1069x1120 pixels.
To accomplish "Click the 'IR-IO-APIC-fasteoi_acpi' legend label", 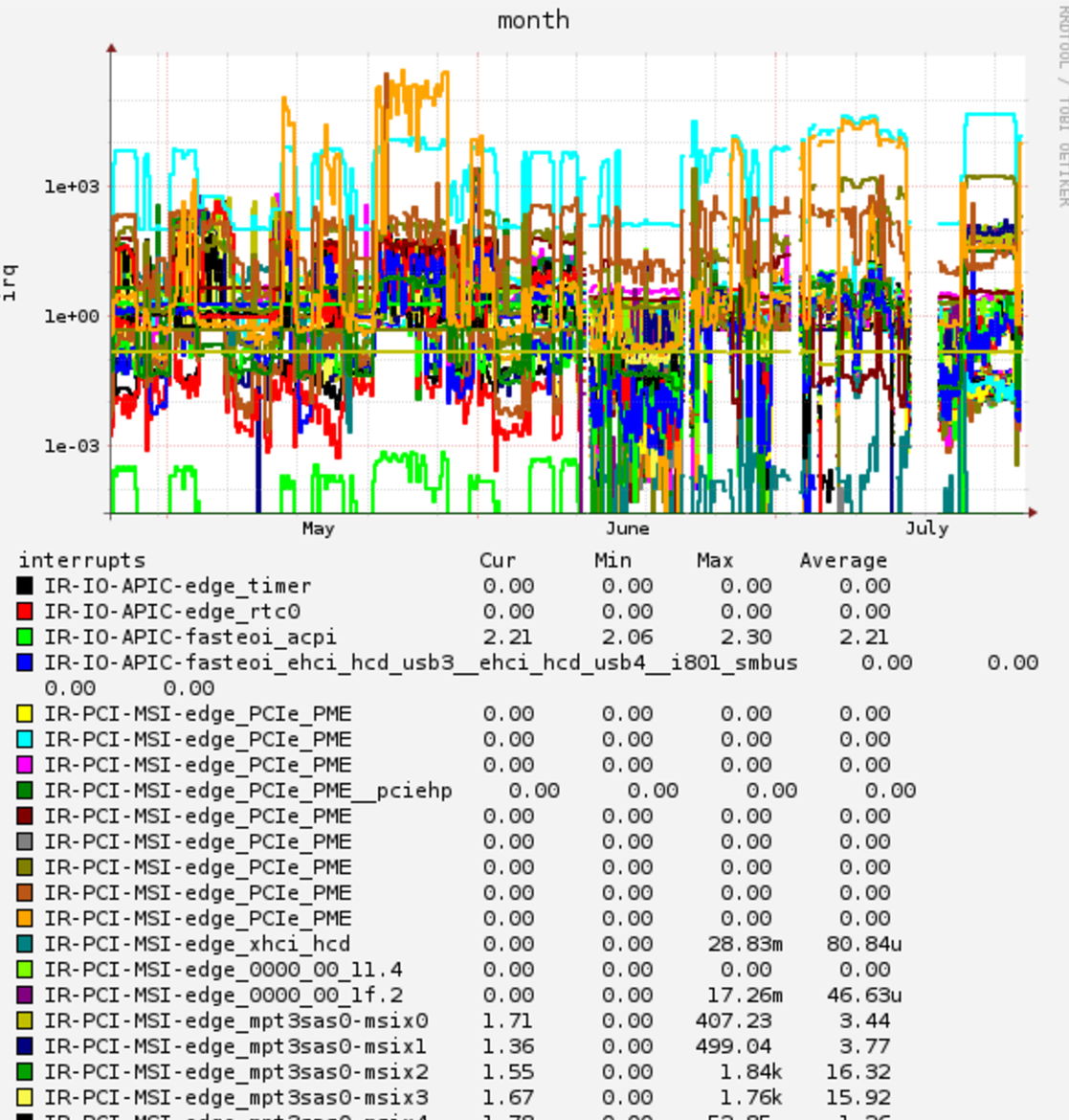I will point(189,637).
